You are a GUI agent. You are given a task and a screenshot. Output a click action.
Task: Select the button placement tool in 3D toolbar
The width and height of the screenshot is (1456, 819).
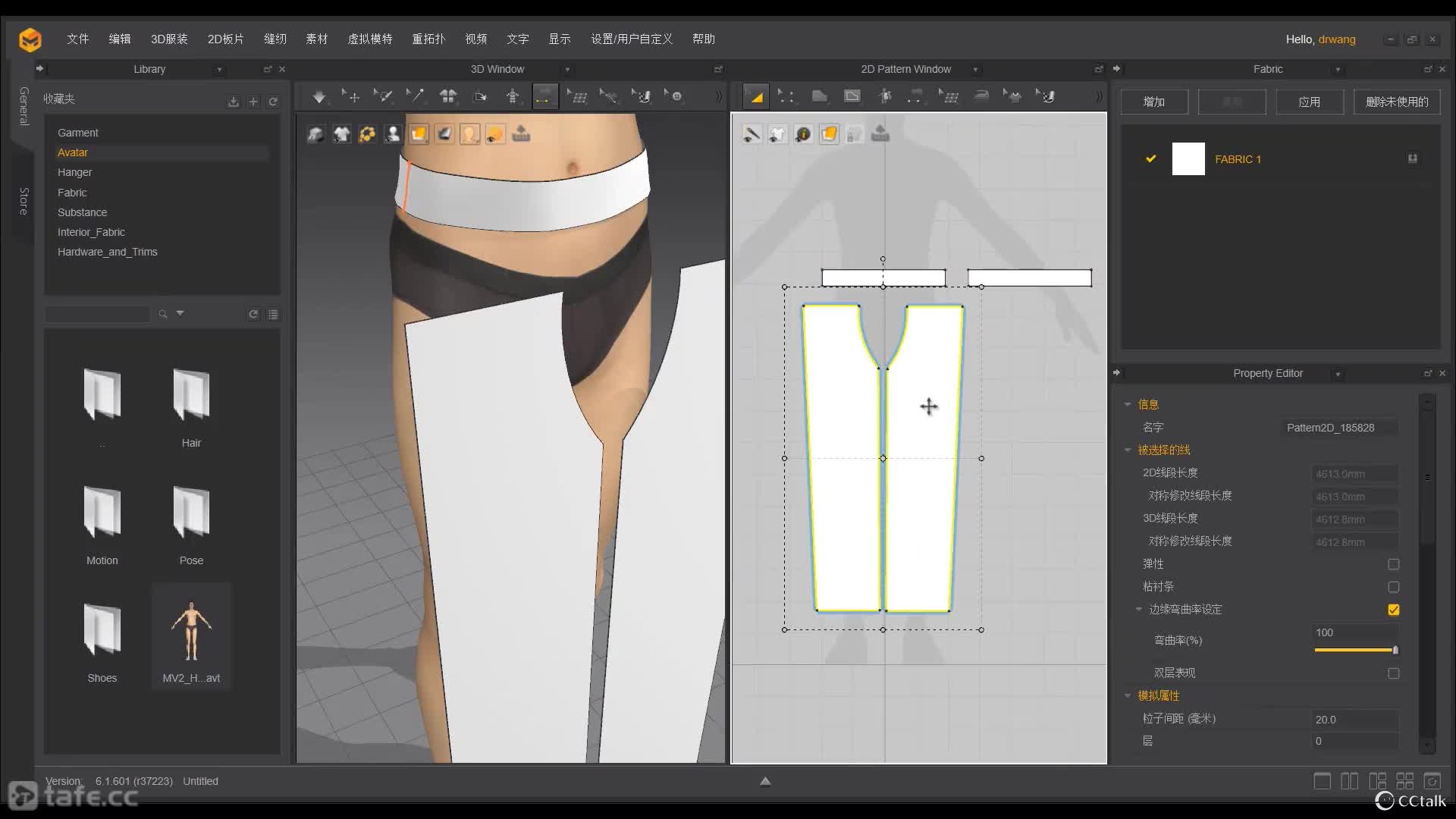(675, 96)
